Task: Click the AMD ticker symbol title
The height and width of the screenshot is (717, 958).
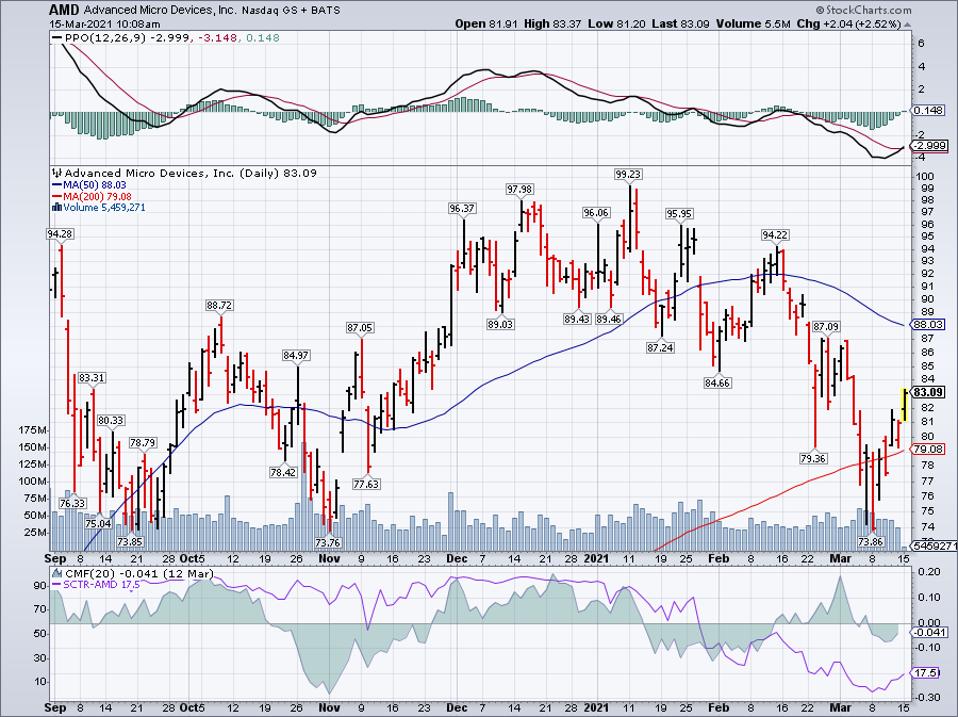Action: (x=64, y=10)
